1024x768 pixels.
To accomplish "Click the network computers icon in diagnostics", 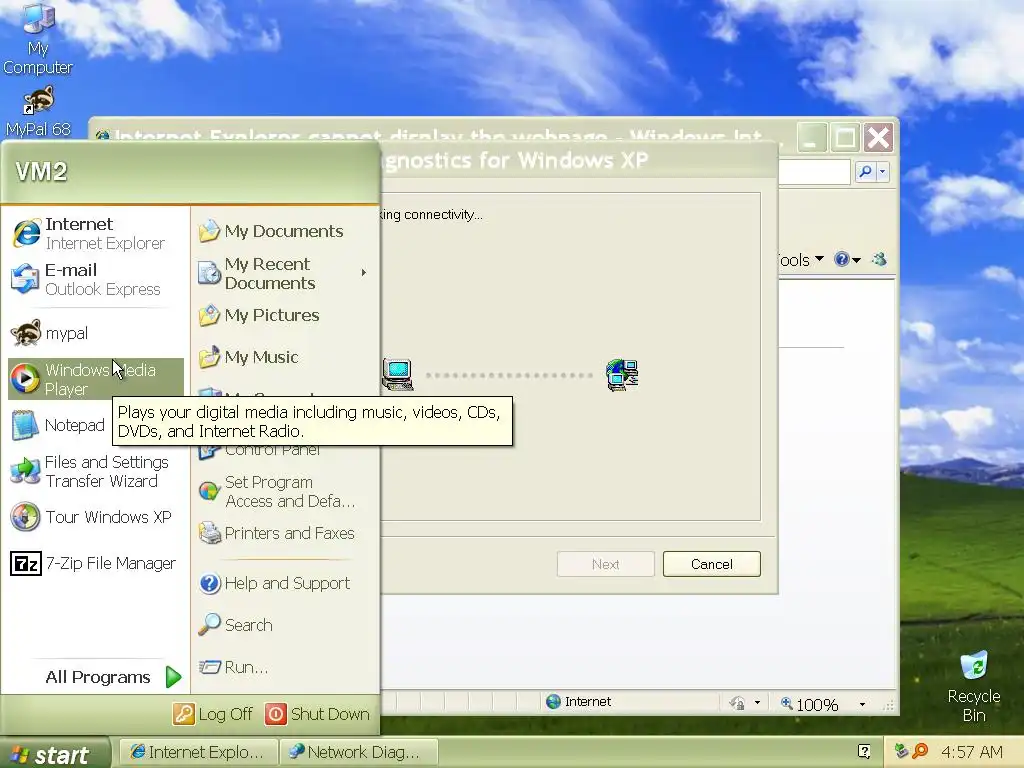I will click(622, 375).
